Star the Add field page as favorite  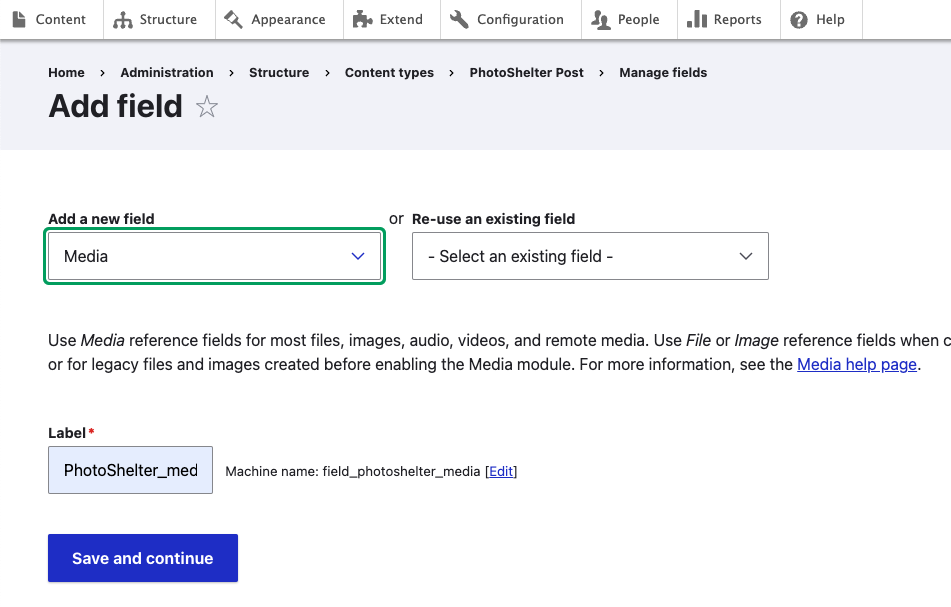coord(207,107)
